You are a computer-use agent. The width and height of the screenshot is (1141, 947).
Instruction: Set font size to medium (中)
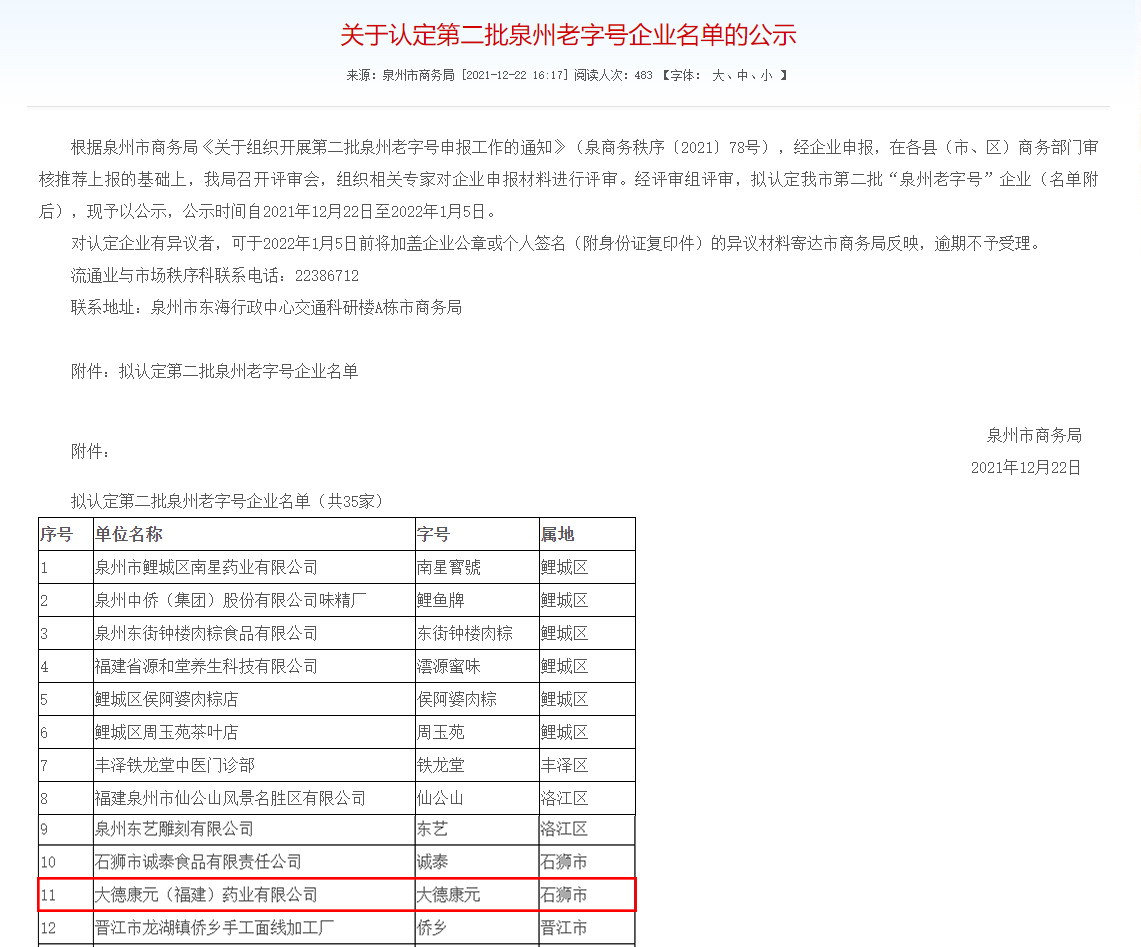point(743,75)
